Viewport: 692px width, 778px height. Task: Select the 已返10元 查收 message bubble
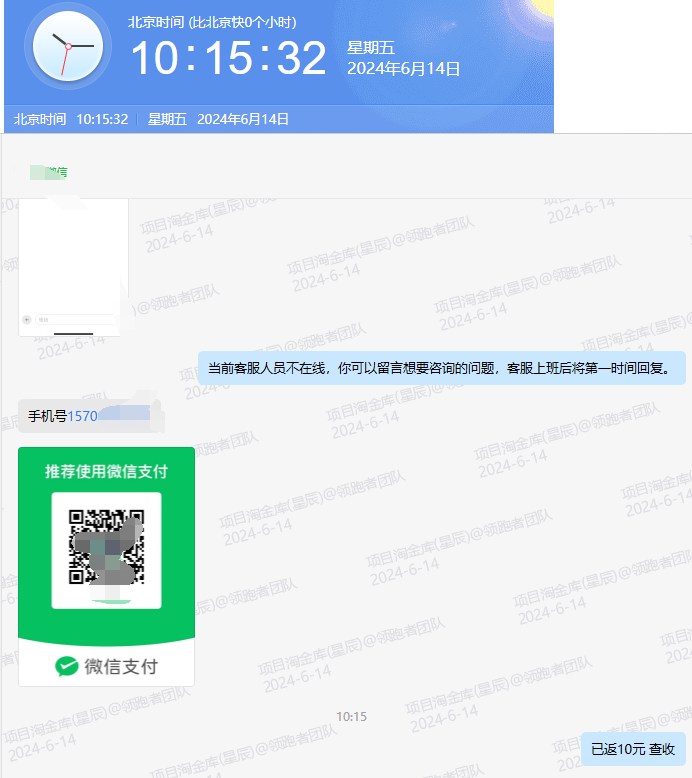click(x=632, y=749)
